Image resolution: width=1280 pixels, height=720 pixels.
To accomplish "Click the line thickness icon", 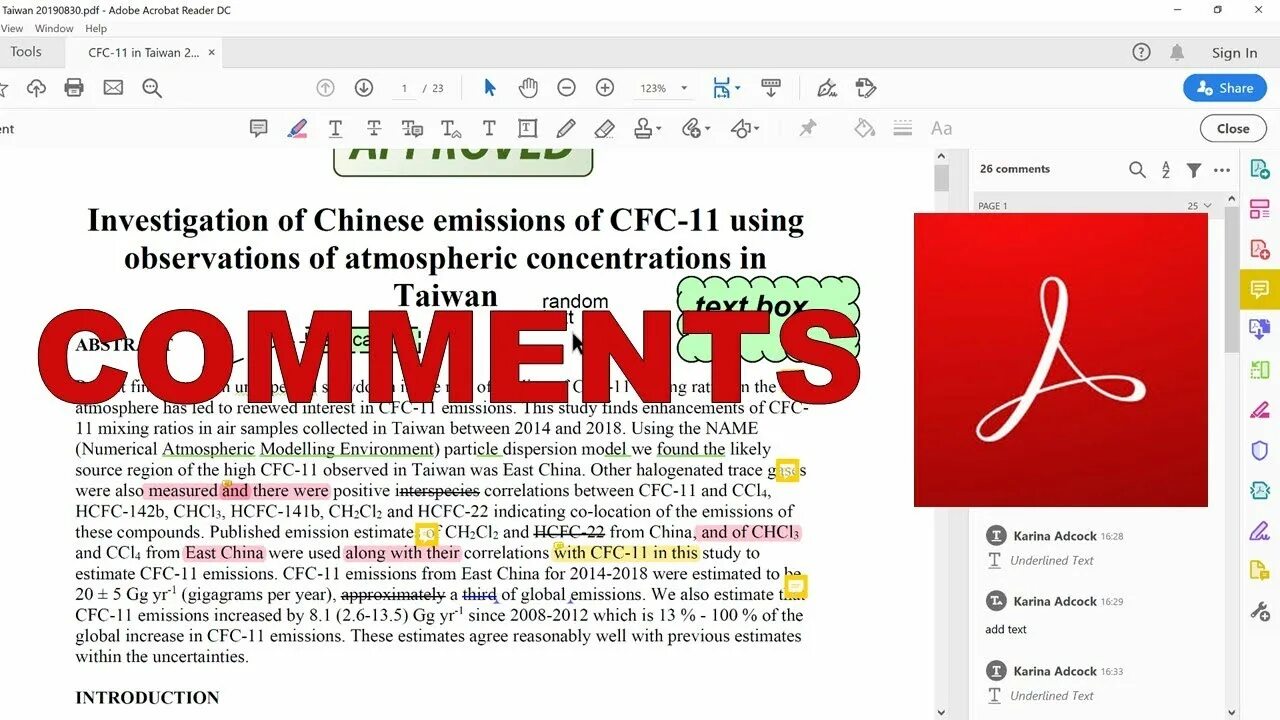I will click(903, 128).
